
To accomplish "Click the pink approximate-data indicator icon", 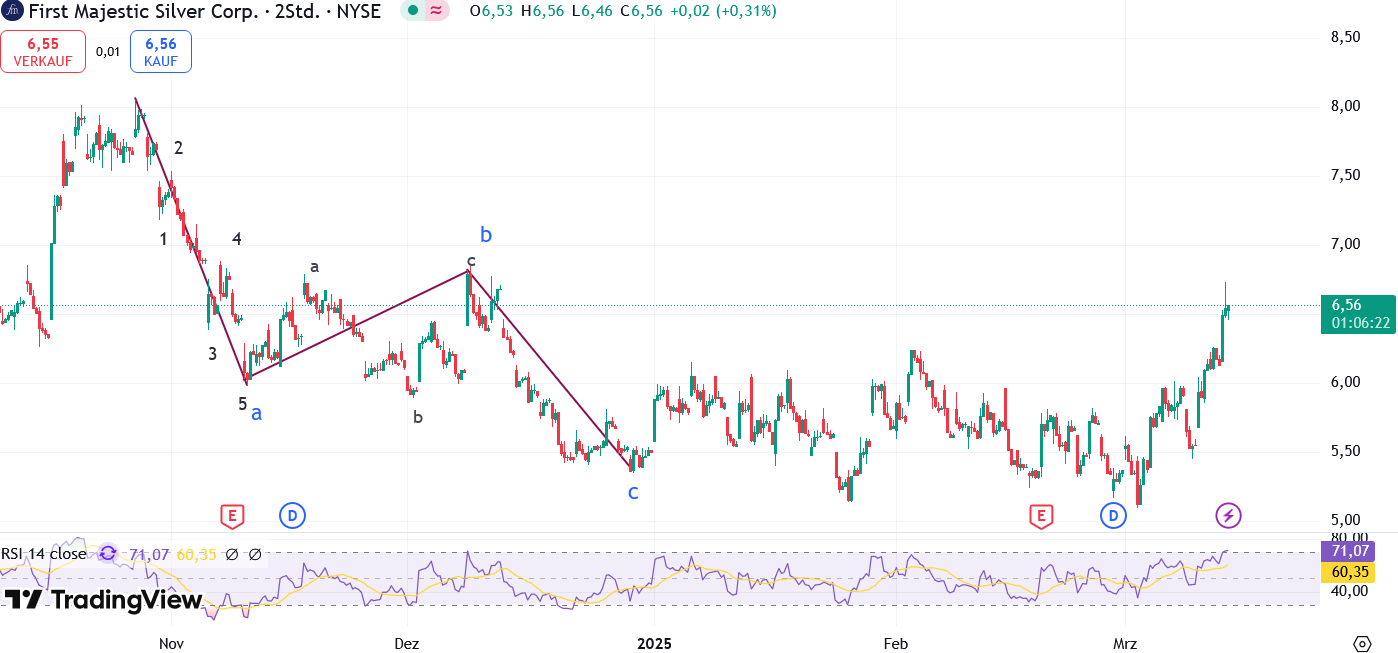I will (437, 11).
